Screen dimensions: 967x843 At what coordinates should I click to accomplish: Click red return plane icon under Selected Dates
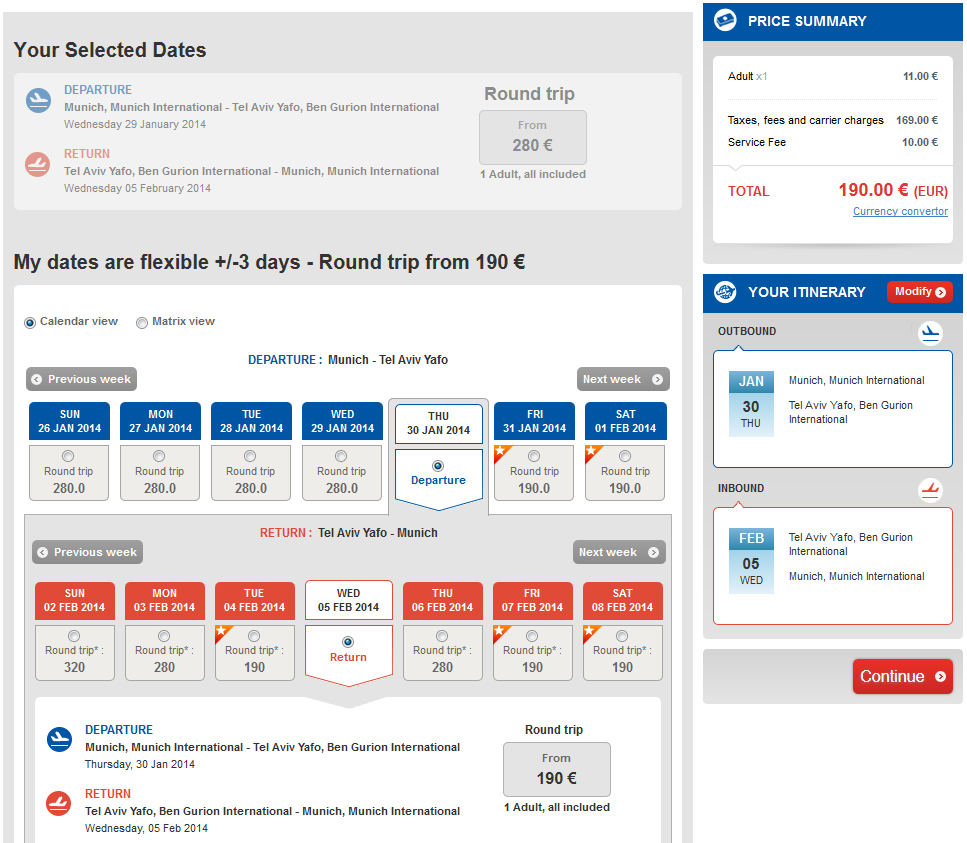click(38, 164)
